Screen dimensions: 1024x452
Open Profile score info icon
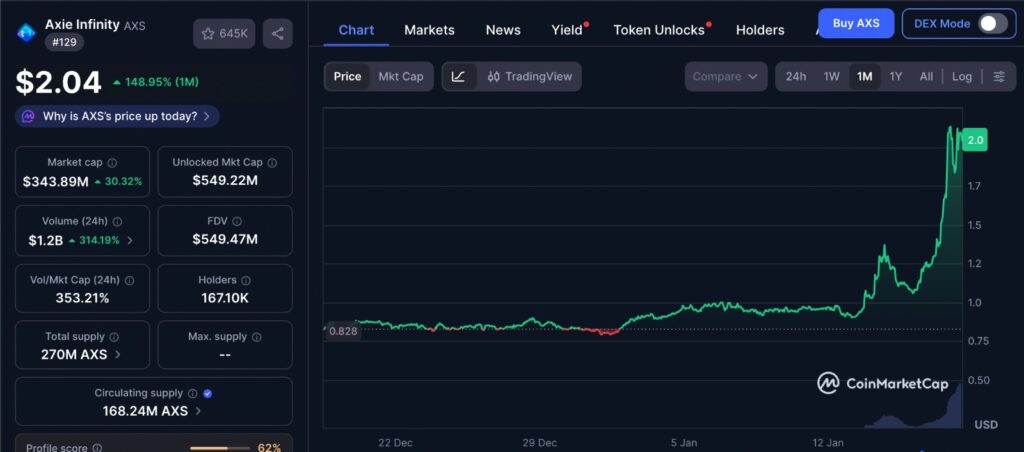(x=97, y=448)
